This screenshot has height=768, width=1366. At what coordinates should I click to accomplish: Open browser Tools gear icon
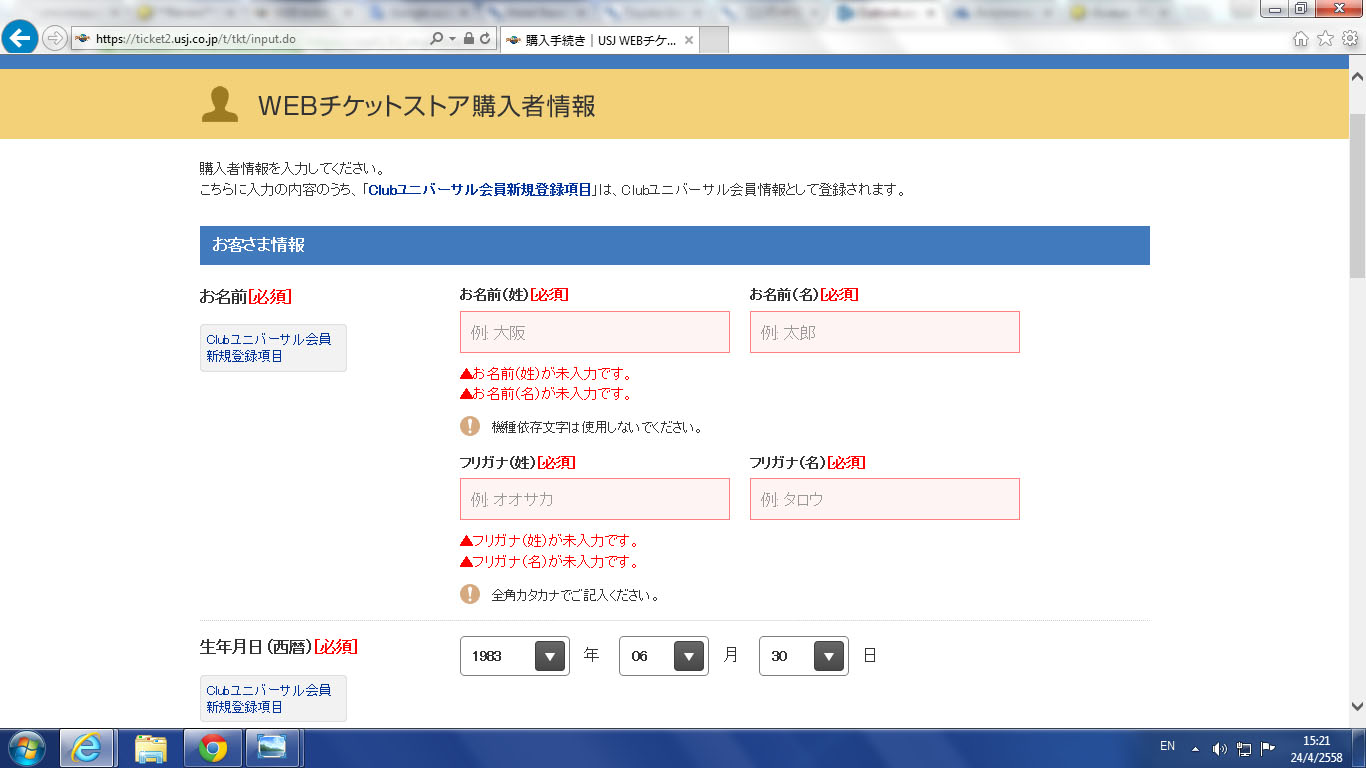pyautogui.click(x=1349, y=39)
